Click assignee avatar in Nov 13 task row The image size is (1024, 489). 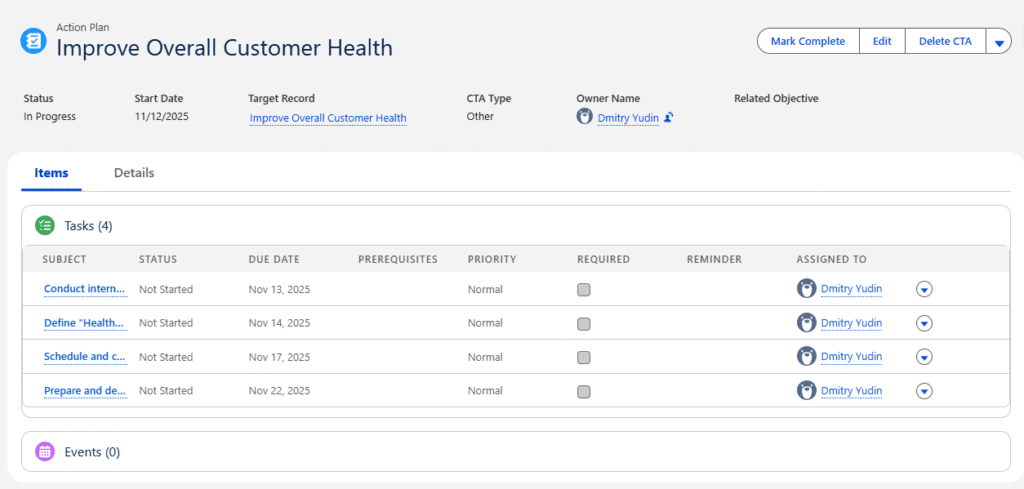[806, 289]
